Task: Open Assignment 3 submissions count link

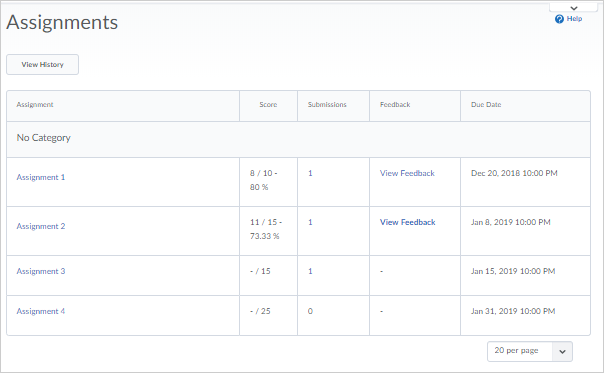Action: point(310,271)
